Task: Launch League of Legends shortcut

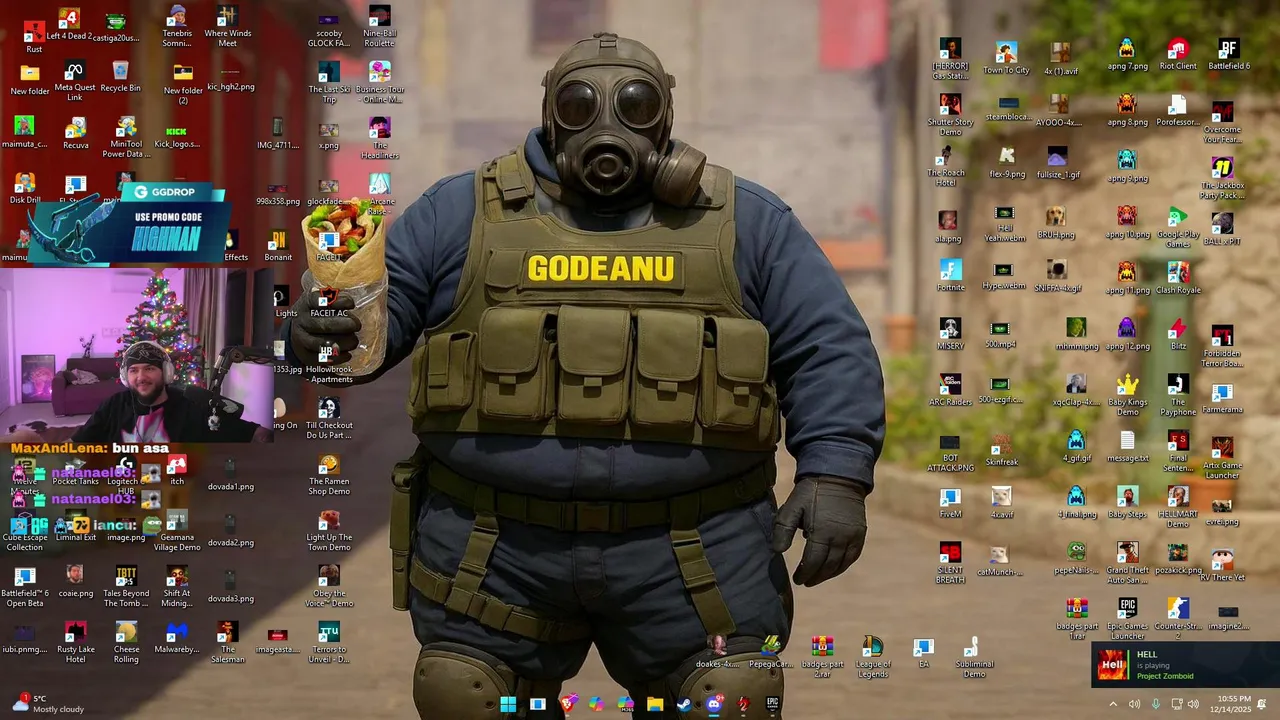Action: (x=872, y=658)
